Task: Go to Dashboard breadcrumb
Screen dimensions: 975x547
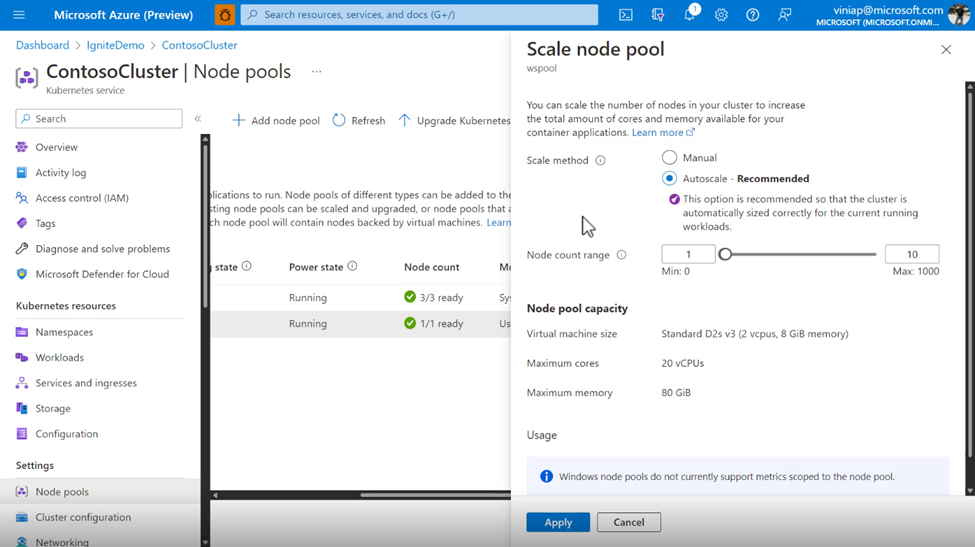Action: [42, 45]
